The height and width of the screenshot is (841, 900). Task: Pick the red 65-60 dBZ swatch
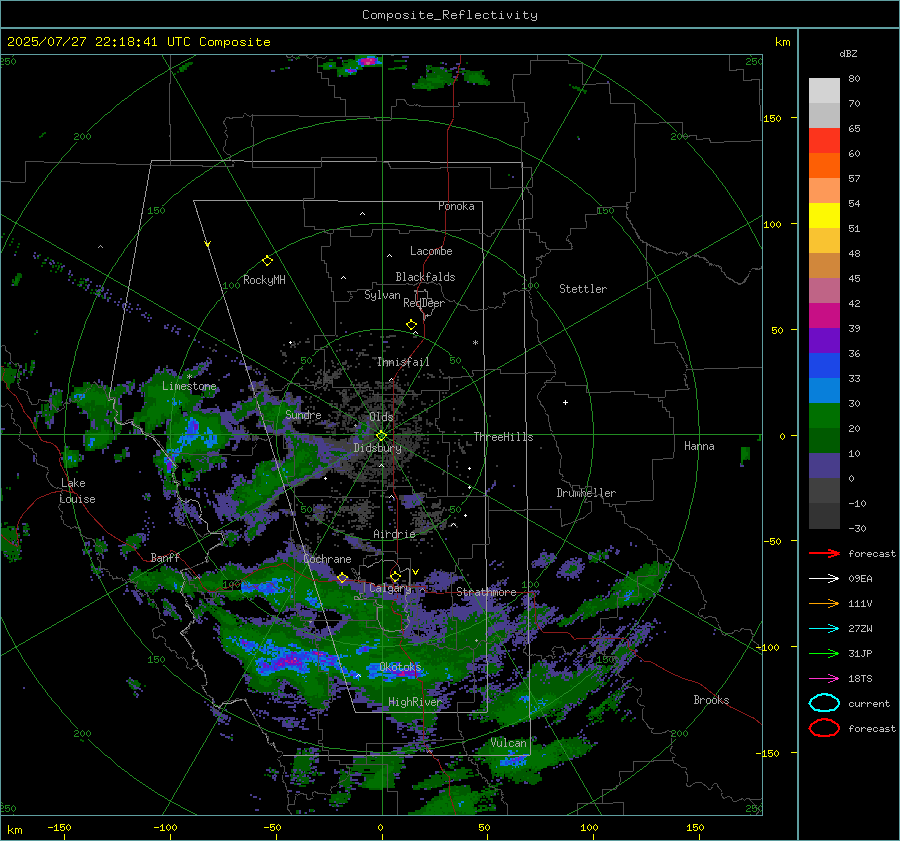[x=824, y=141]
